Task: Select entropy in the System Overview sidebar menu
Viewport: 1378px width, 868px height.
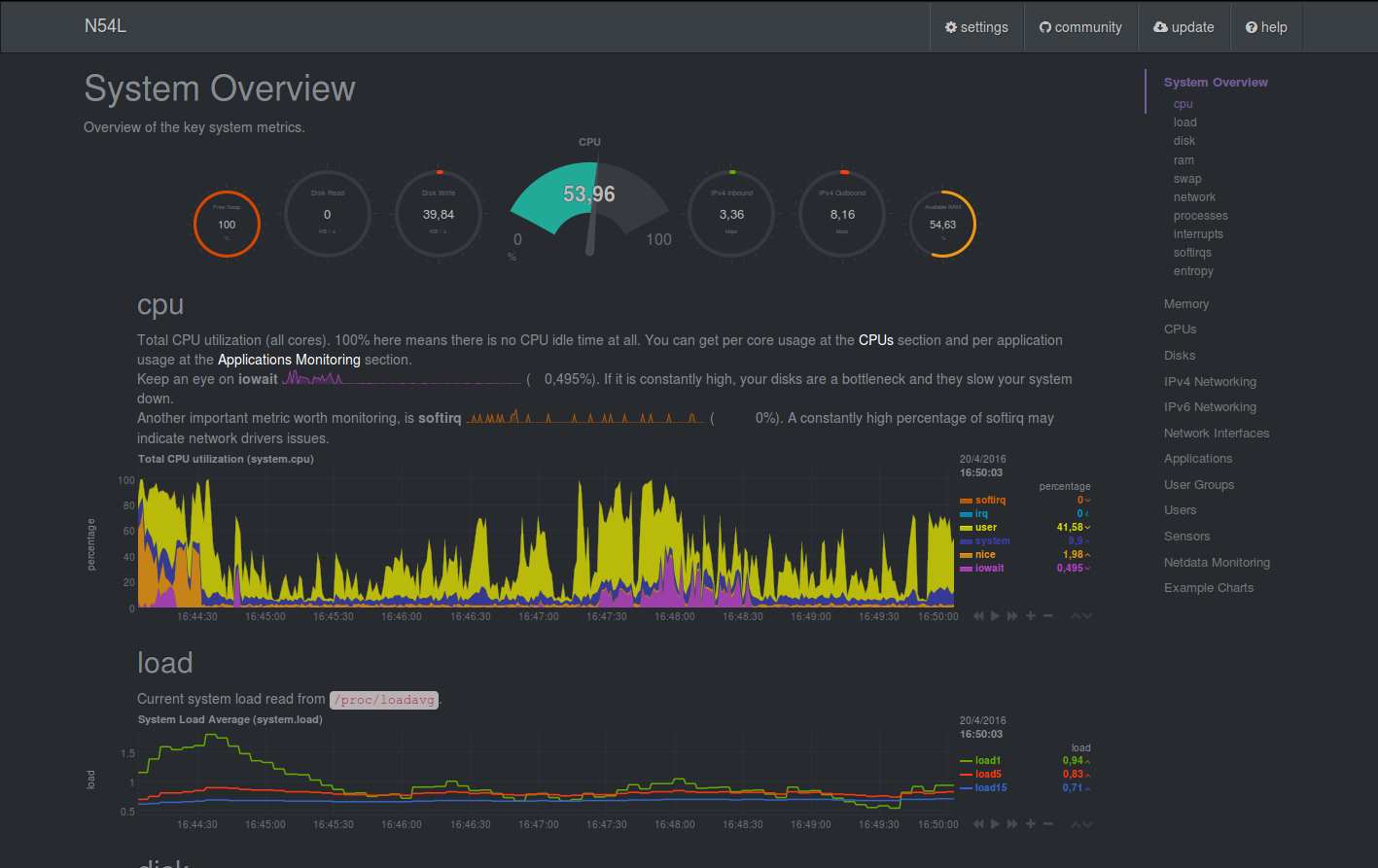Action: click(1192, 270)
